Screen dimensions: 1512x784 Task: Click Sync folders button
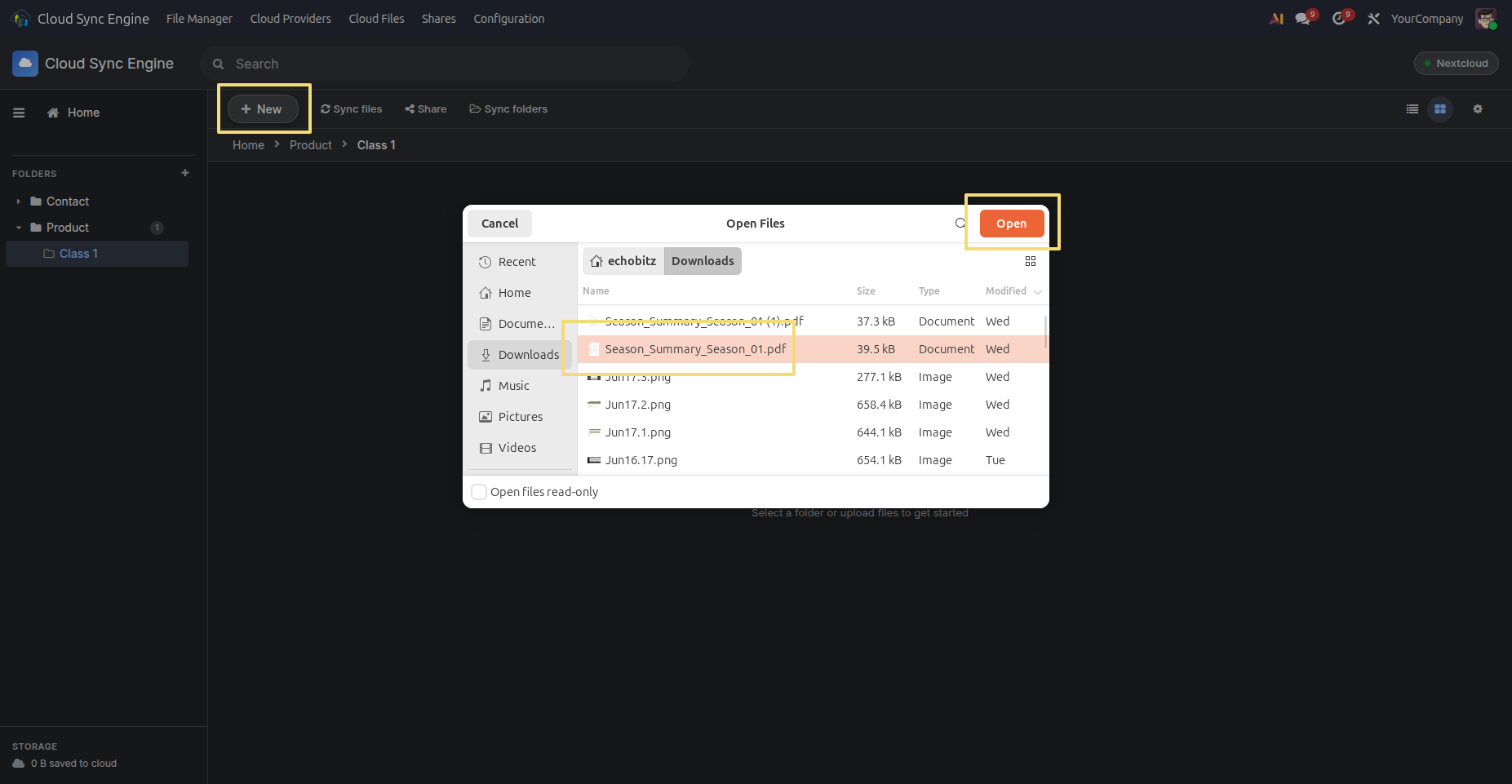tap(508, 109)
